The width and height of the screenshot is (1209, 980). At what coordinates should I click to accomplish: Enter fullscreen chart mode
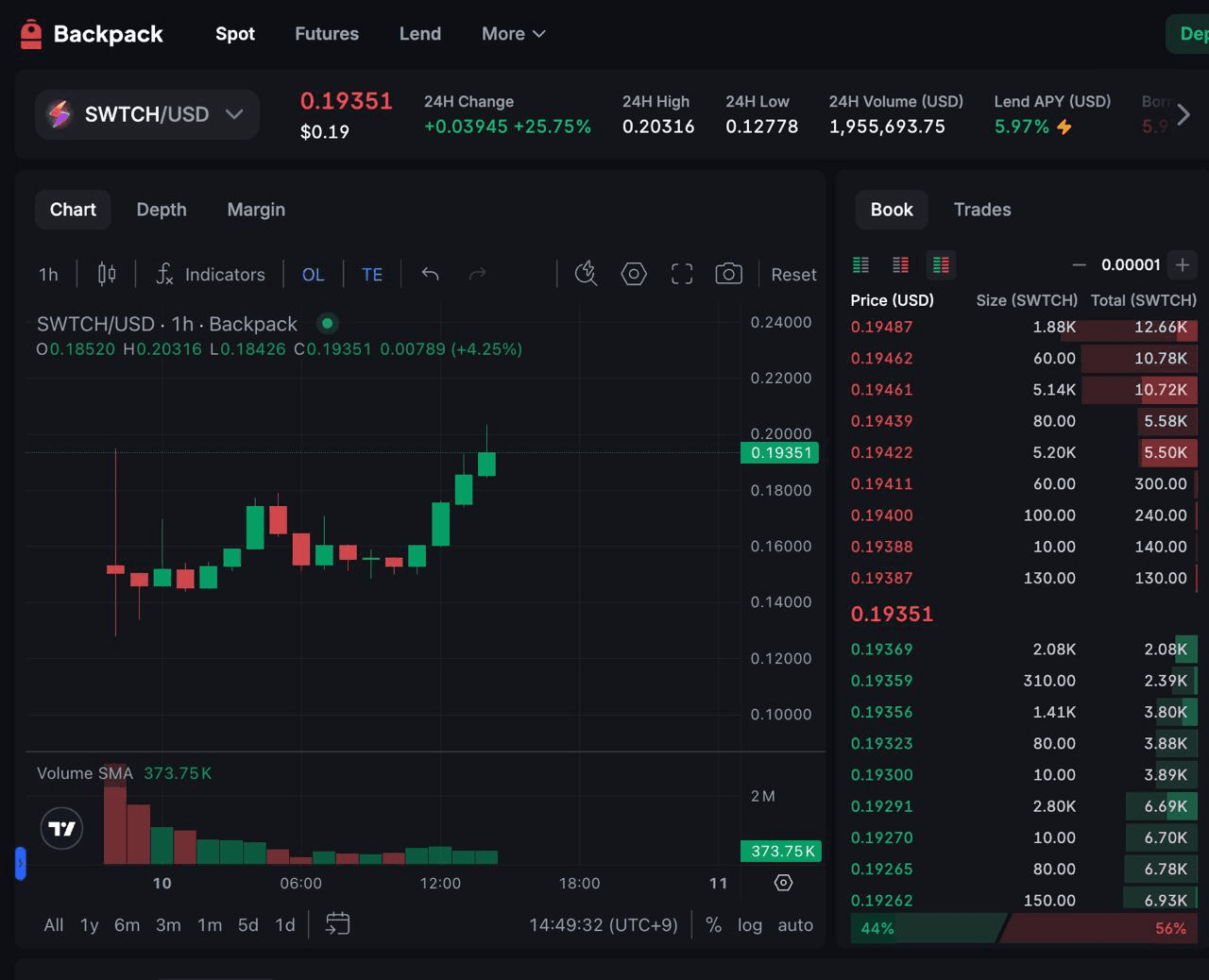[682, 274]
